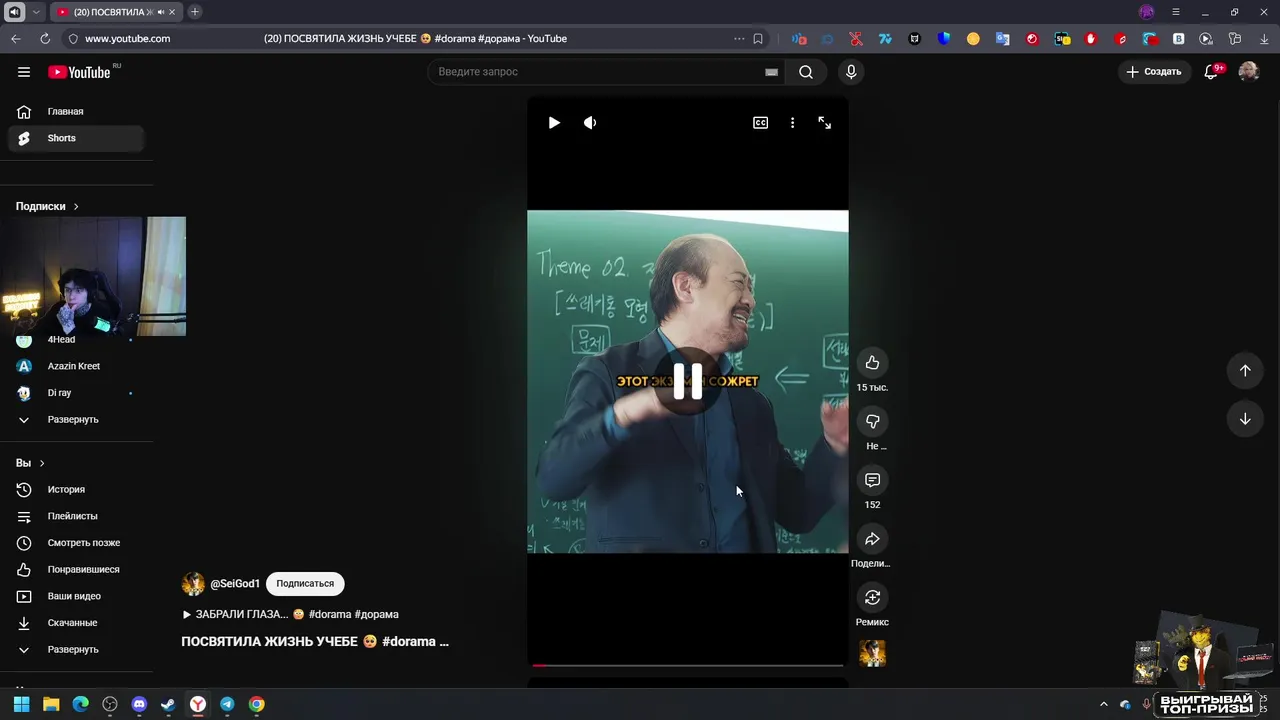Open the on-screen keyboard in search box

[x=771, y=72]
